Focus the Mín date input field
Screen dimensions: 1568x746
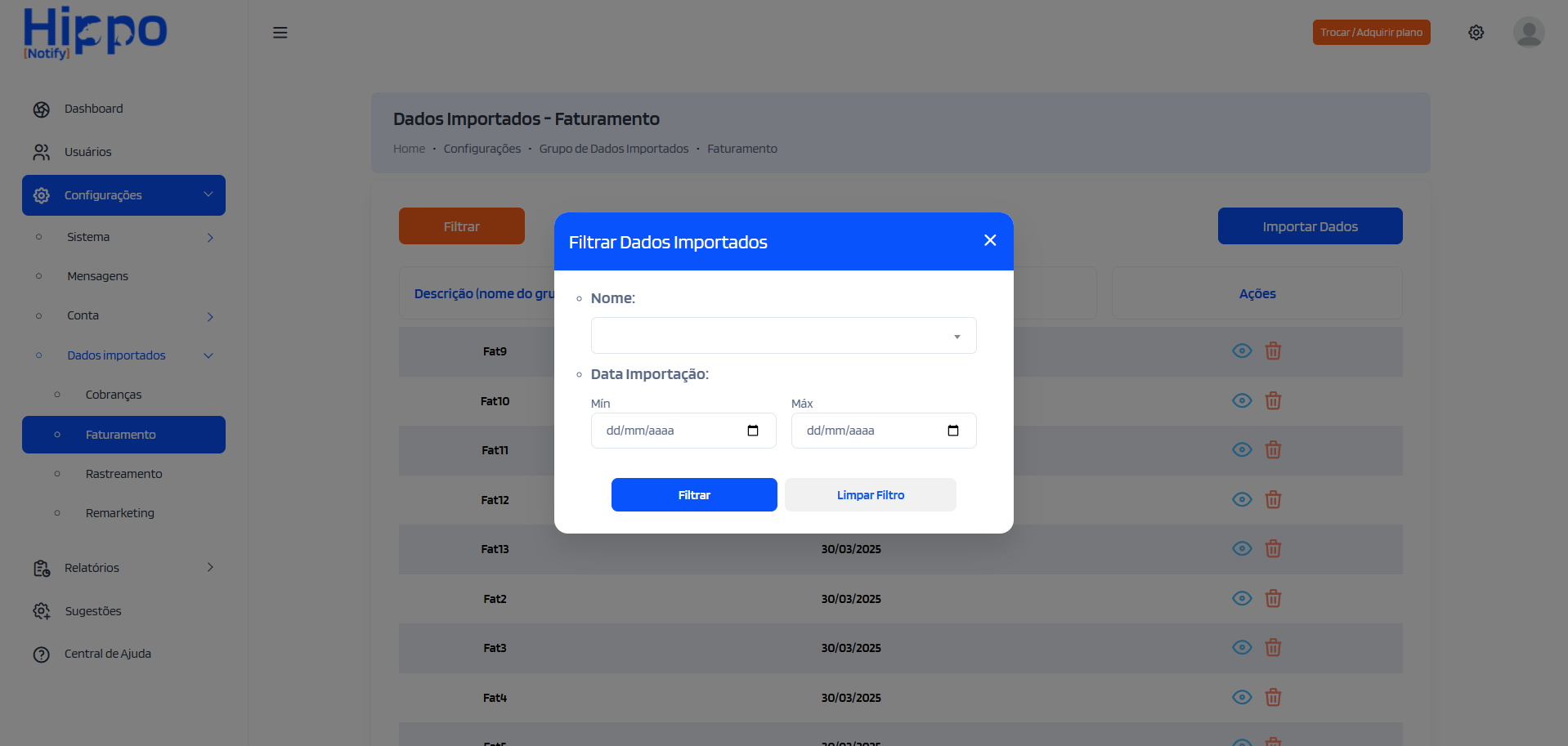(x=683, y=431)
